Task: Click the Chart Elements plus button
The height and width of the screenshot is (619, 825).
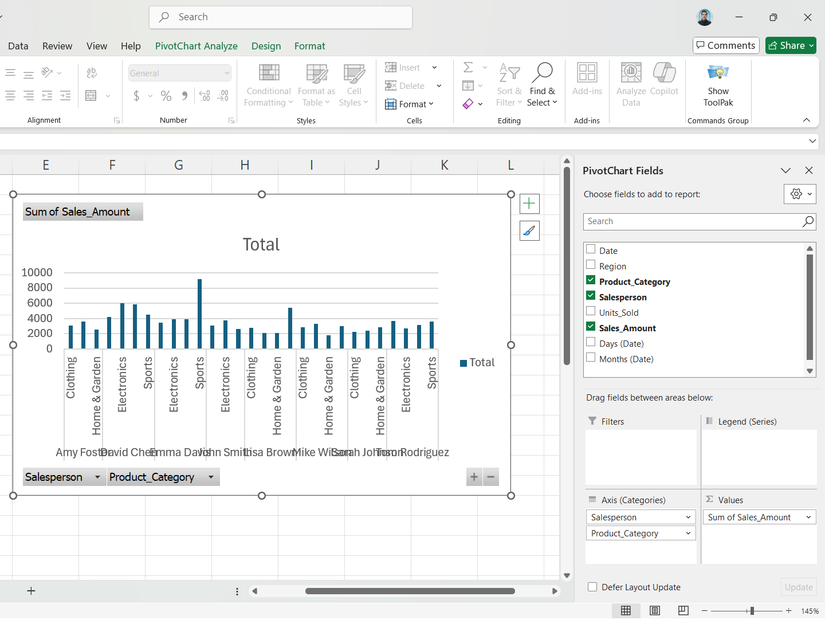Action: (x=529, y=203)
